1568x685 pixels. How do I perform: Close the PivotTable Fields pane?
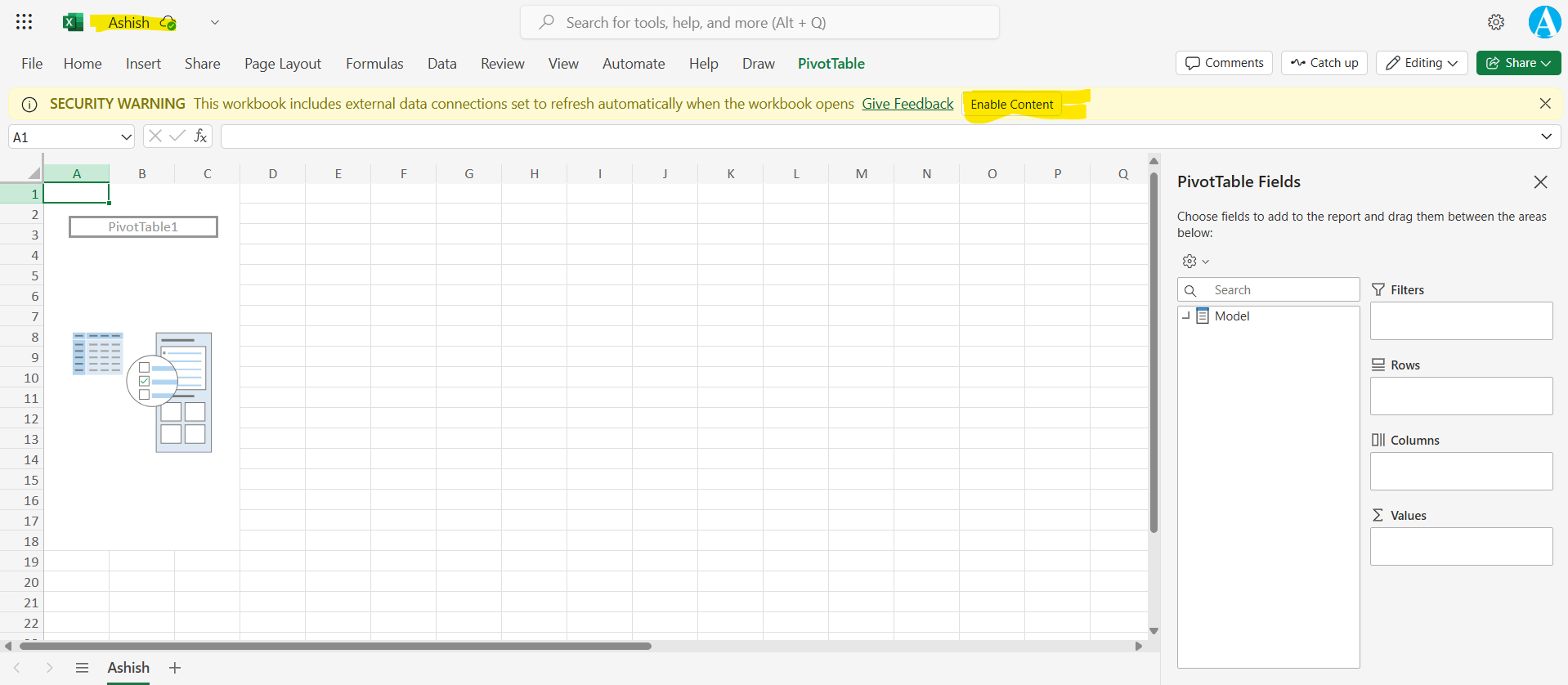(1540, 182)
